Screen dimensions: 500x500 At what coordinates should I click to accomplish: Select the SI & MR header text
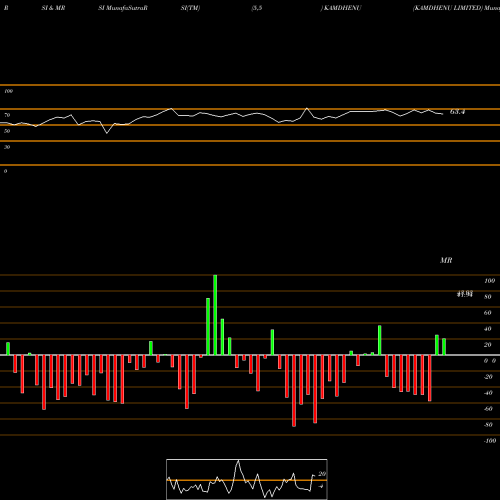coord(53,8)
